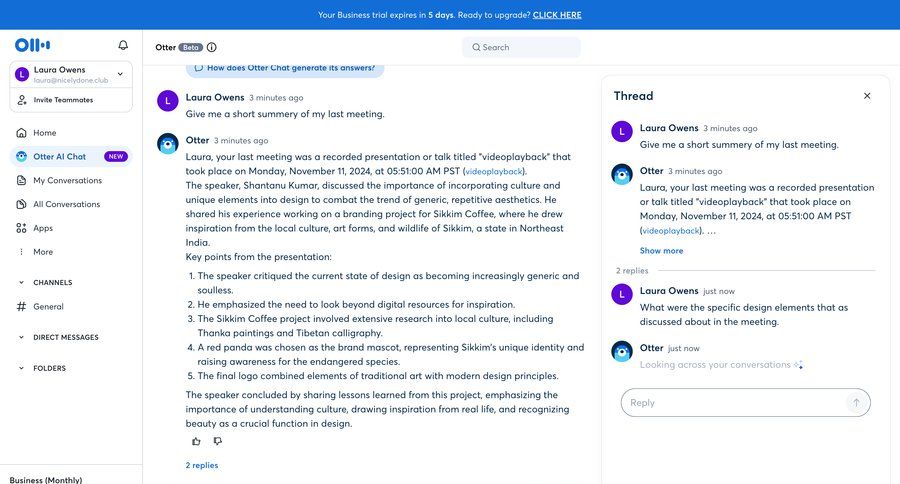
Task: Click the Otter AI Chat mascot icon
Action: tap(21, 156)
